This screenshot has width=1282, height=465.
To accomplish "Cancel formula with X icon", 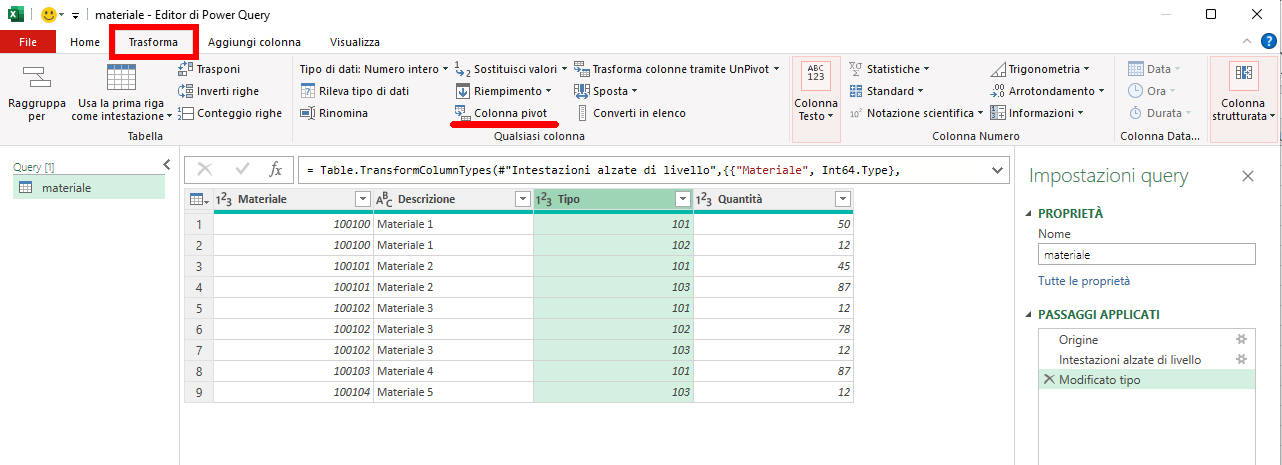I will pos(205,170).
